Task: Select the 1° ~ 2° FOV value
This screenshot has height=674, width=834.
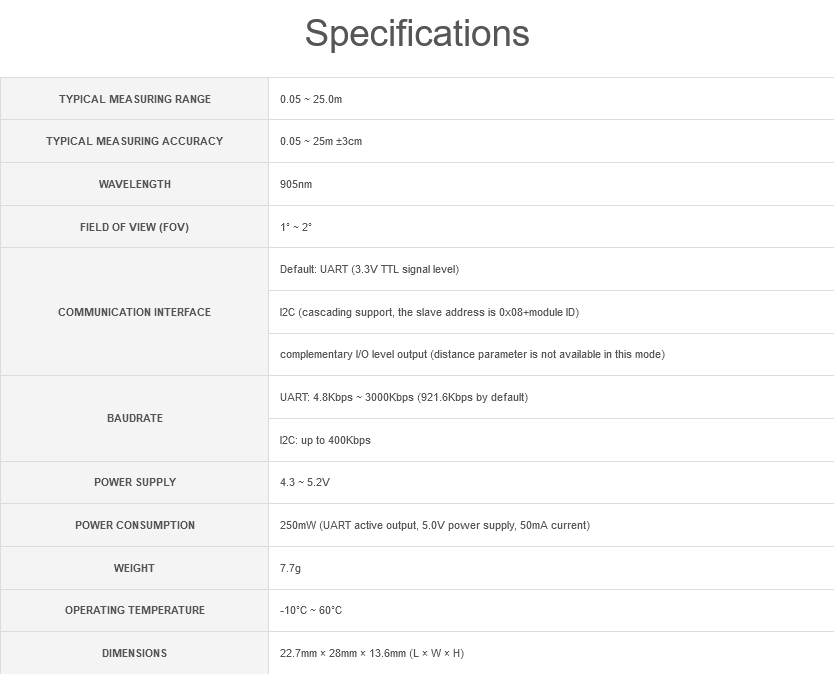Action: click(x=296, y=227)
